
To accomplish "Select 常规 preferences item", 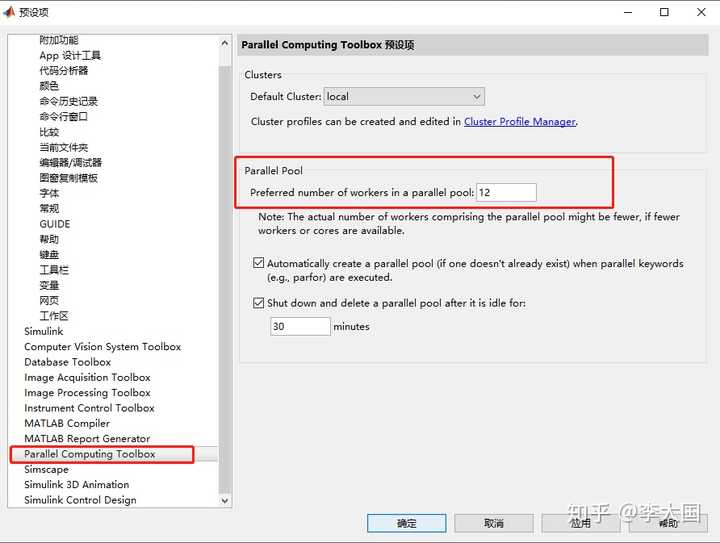I will coord(49,208).
